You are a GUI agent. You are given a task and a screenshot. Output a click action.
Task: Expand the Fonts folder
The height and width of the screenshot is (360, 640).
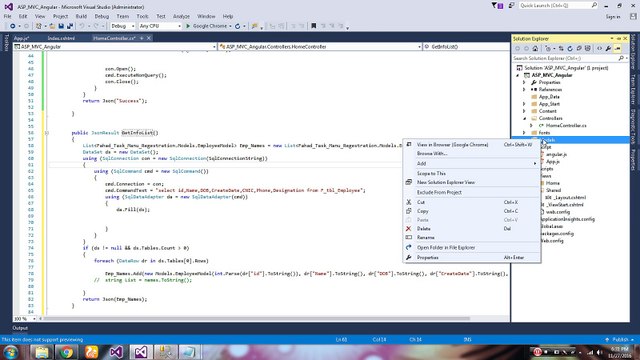(524, 133)
